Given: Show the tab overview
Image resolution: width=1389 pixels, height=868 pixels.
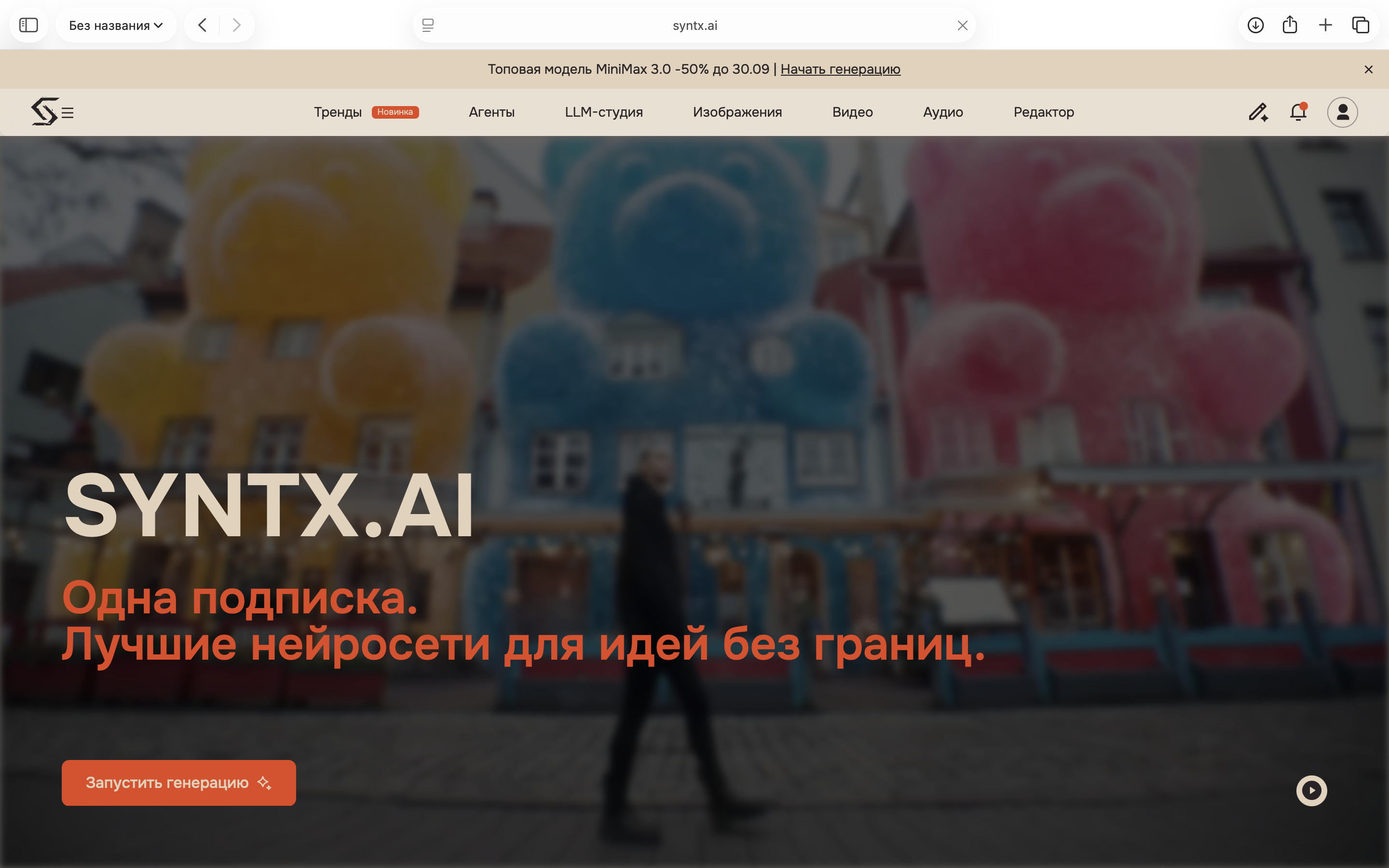Looking at the screenshot, I should tap(1360, 25).
